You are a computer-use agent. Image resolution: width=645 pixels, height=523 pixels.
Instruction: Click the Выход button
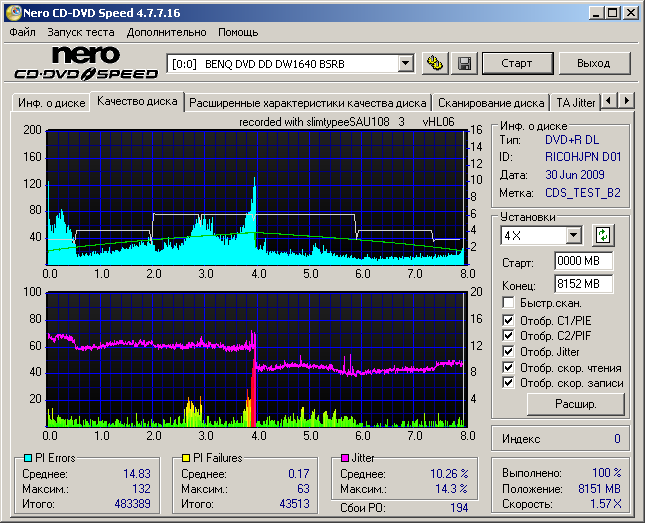(x=594, y=63)
